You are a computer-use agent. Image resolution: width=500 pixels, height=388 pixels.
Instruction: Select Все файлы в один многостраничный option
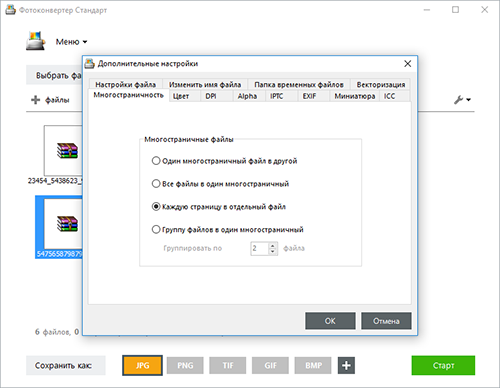(x=156, y=184)
